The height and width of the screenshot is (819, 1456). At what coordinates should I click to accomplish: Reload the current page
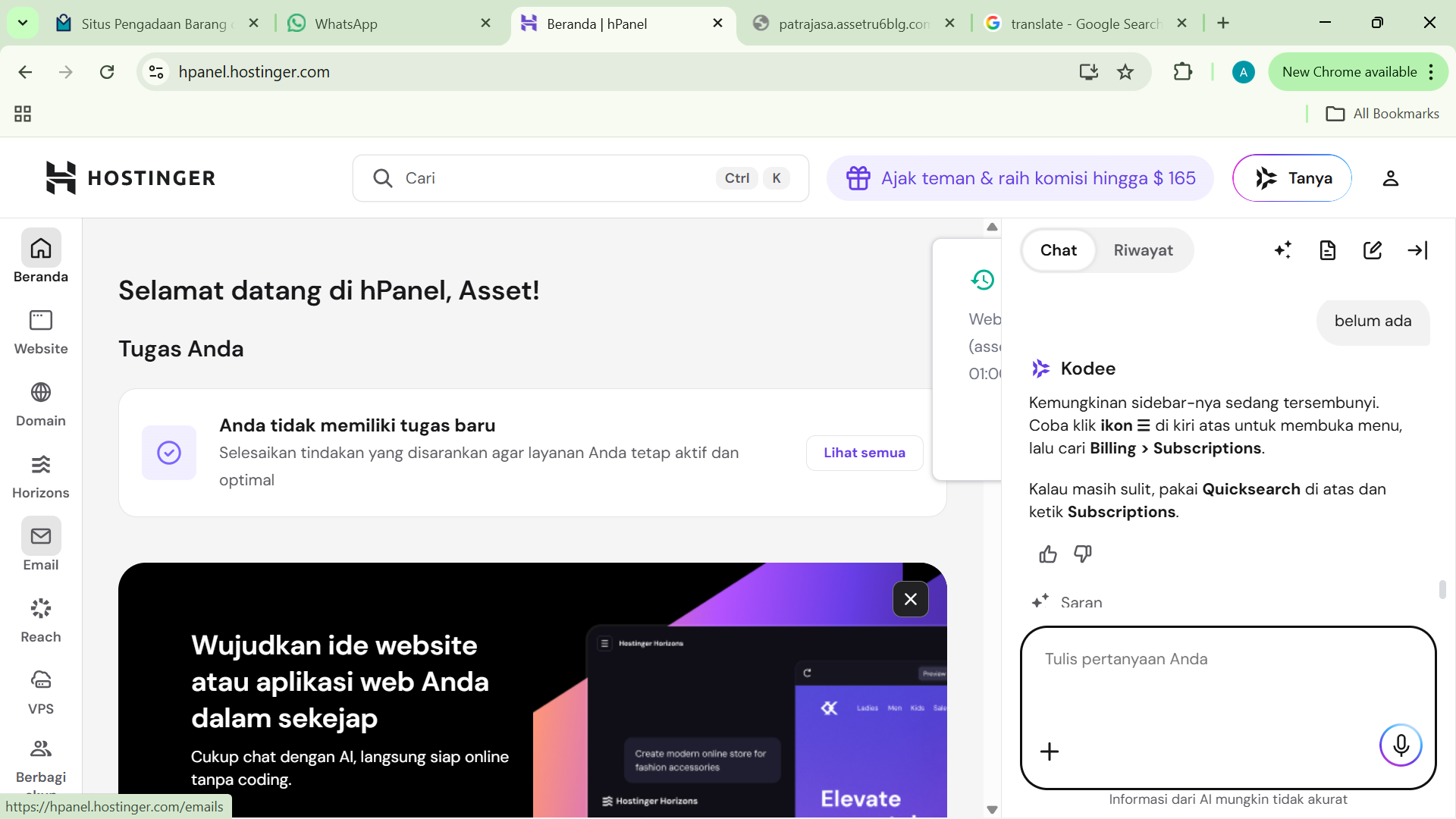[107, 72]
